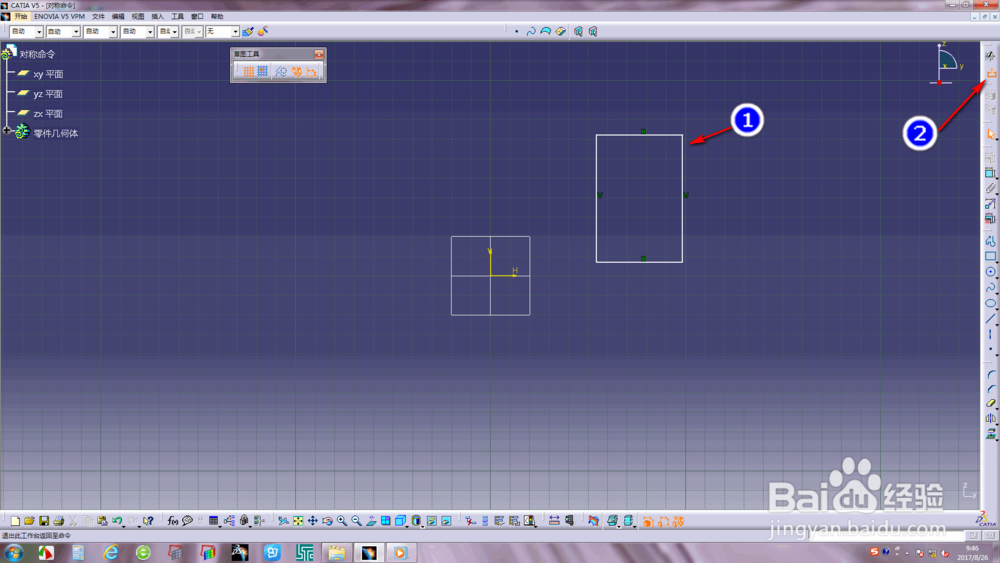The width and height of the screenshot is (1000, 563).
Task: Open the 无 layer dropdown
Action: tap(222, 31)
